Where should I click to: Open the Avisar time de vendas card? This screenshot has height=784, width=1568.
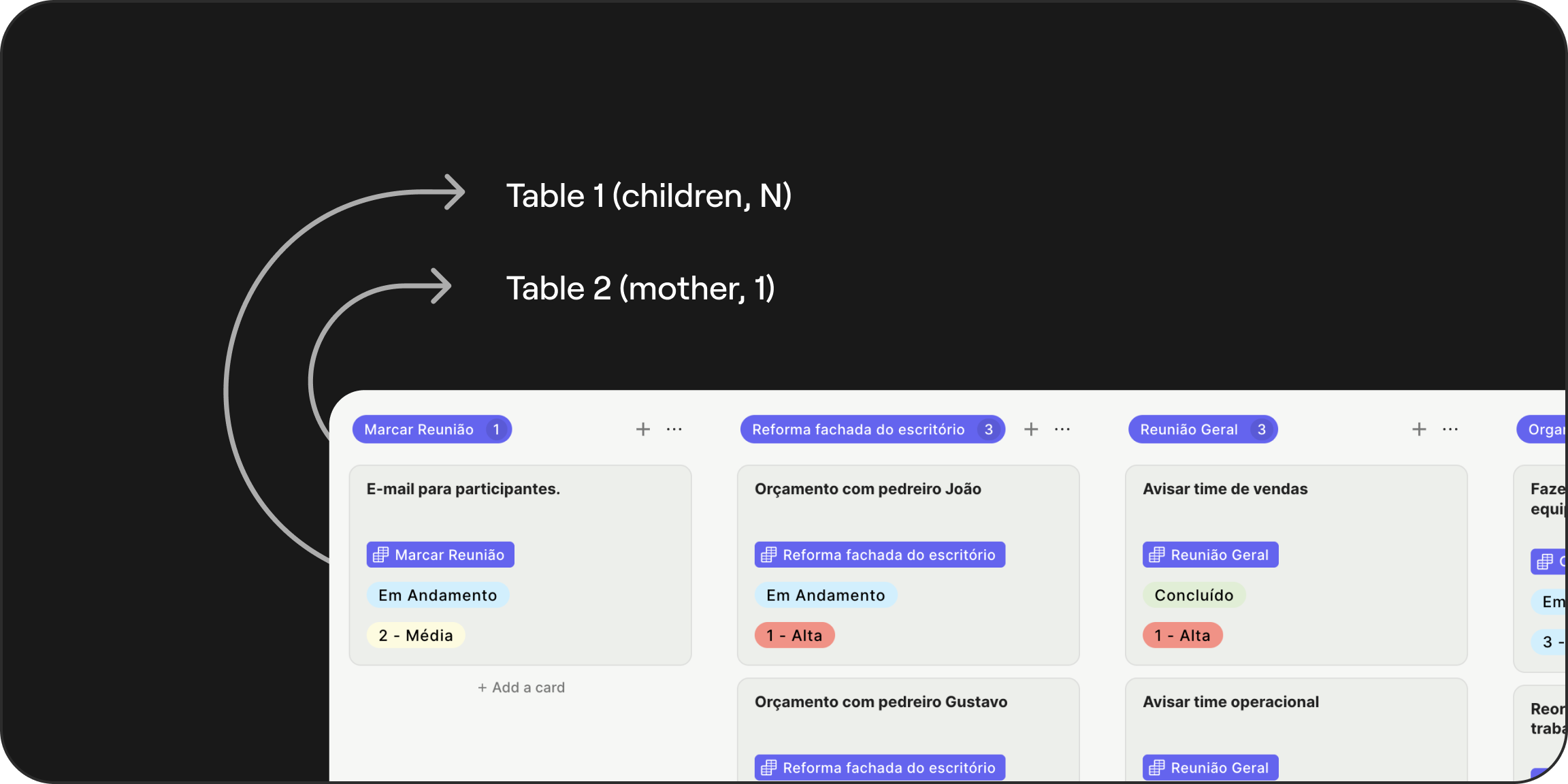tap(1224, 489)
